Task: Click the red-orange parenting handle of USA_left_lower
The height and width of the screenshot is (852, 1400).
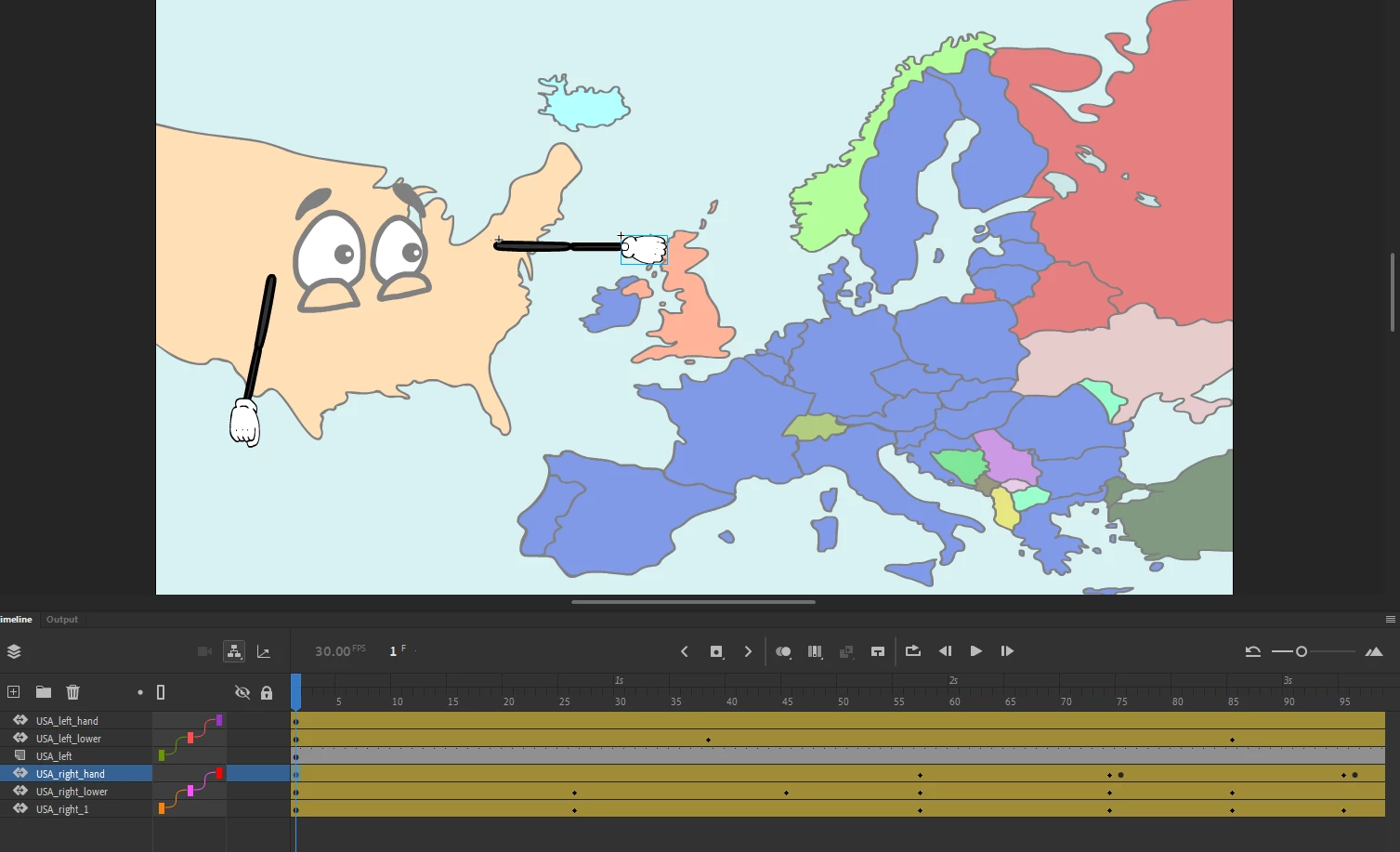Action: click(x=190, y=738)
